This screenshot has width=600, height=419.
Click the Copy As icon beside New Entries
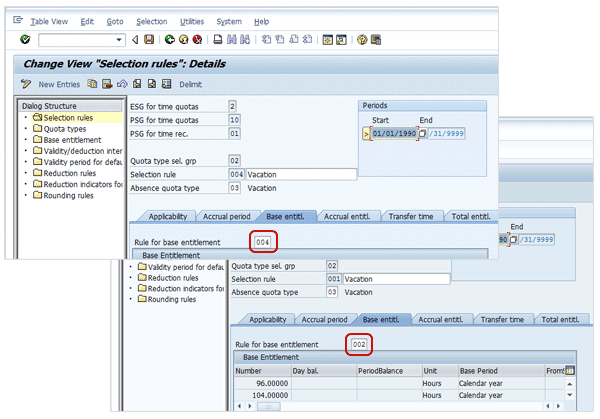92,84
